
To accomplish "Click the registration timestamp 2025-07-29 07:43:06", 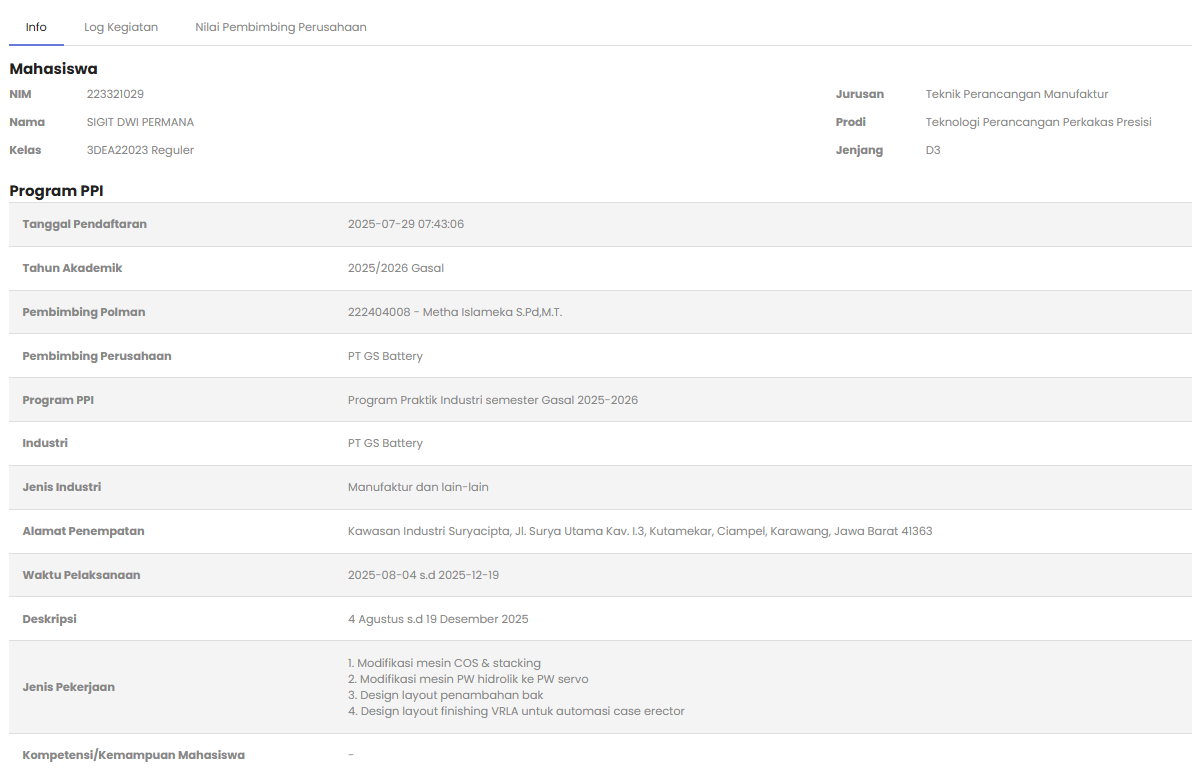I will (x=405, y=224).
